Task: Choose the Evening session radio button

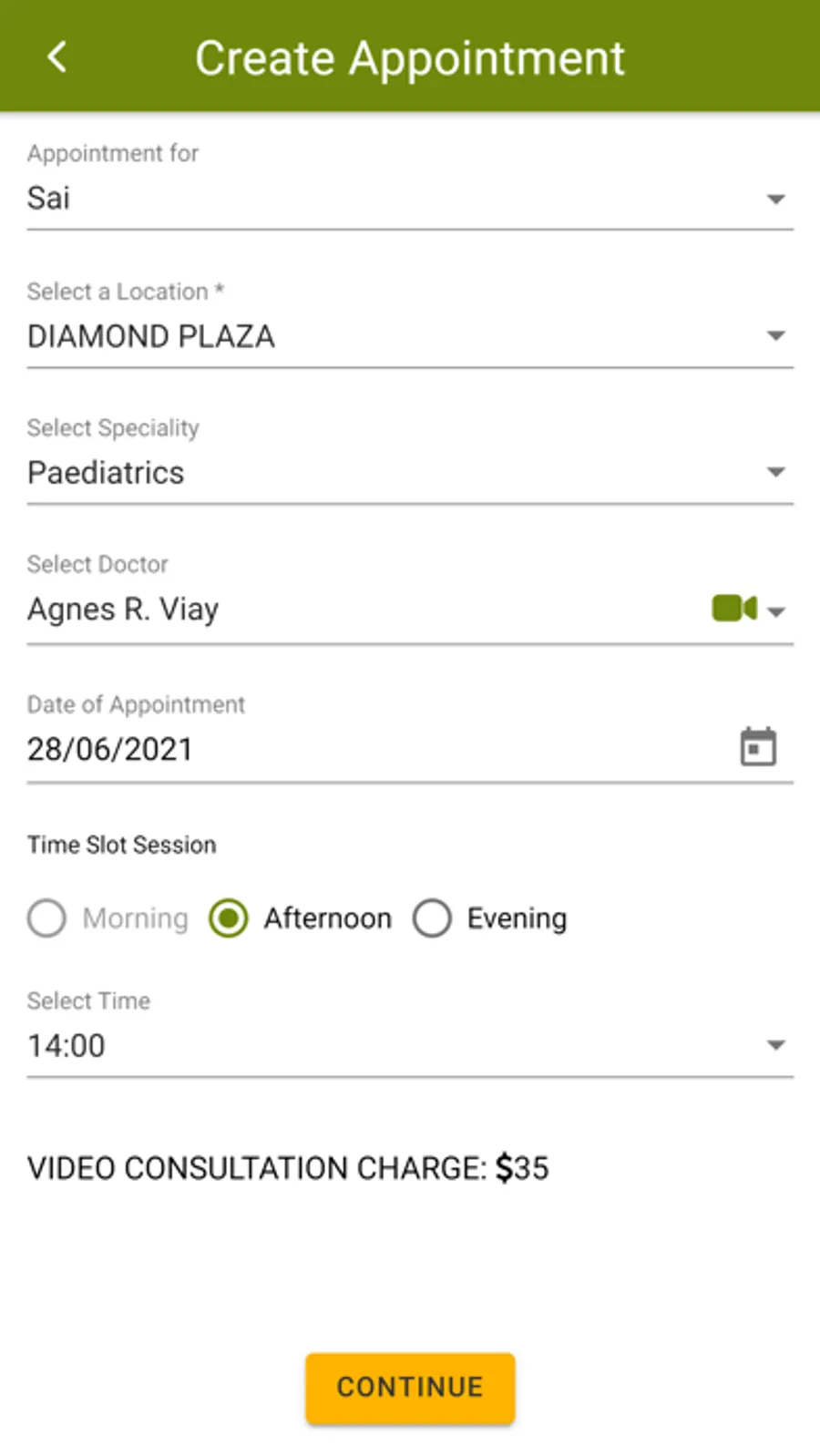Action: click(432, 918)
